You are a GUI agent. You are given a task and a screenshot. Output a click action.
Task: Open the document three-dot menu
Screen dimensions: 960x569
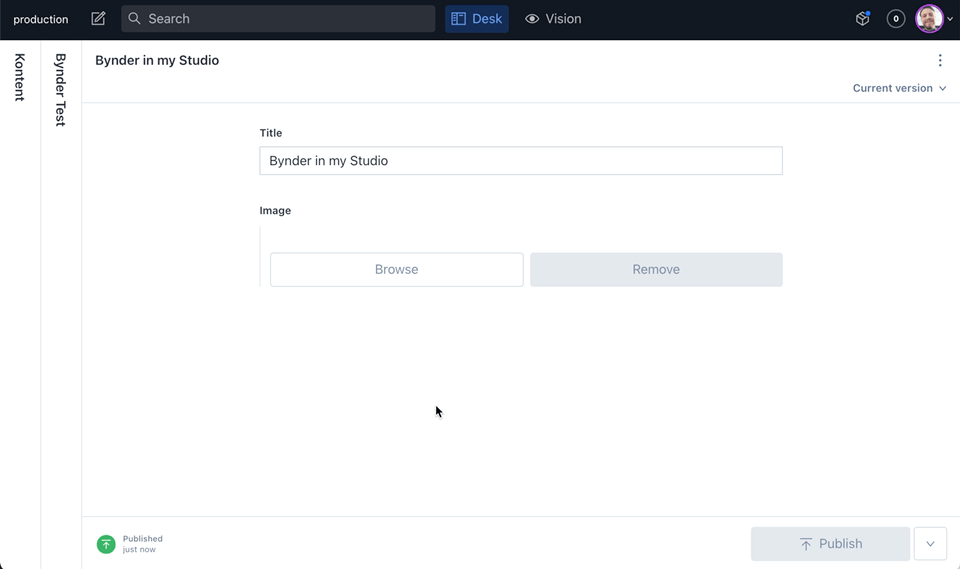coord(940,60)
